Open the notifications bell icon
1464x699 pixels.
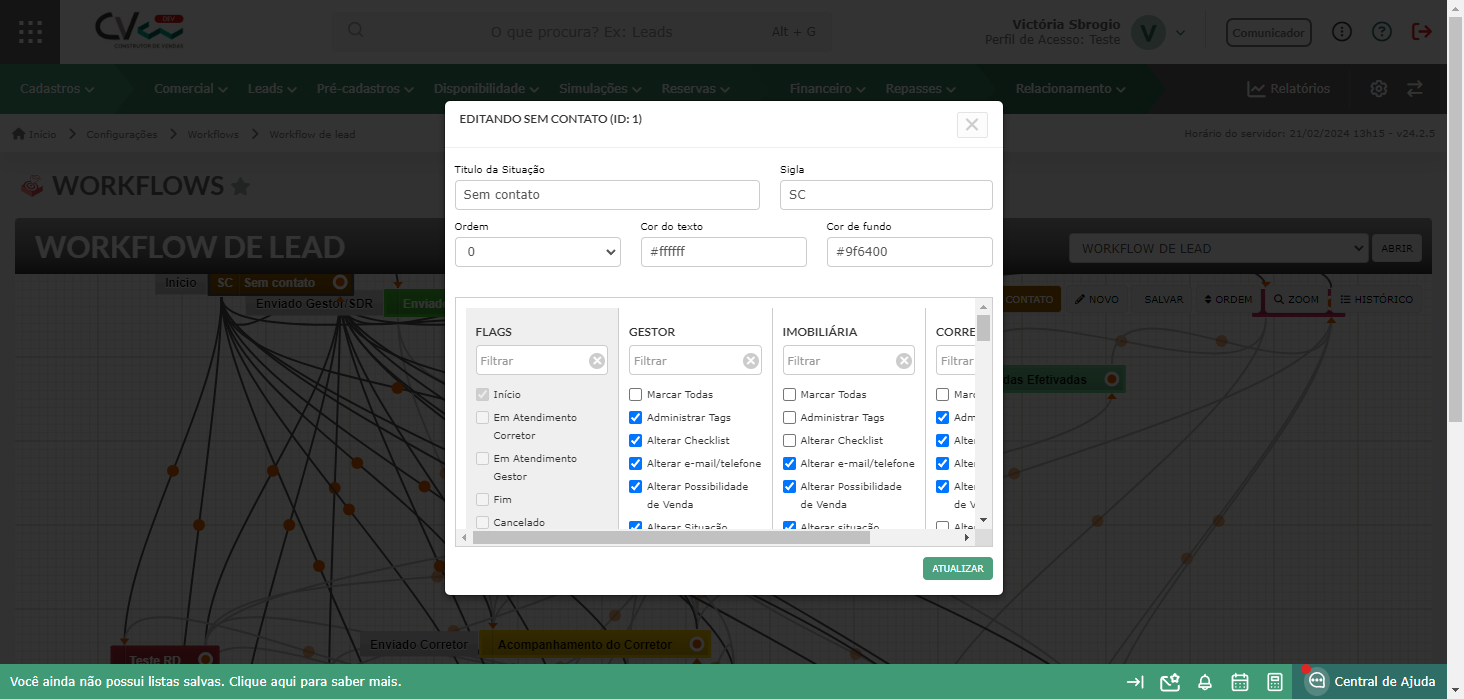1205,682
